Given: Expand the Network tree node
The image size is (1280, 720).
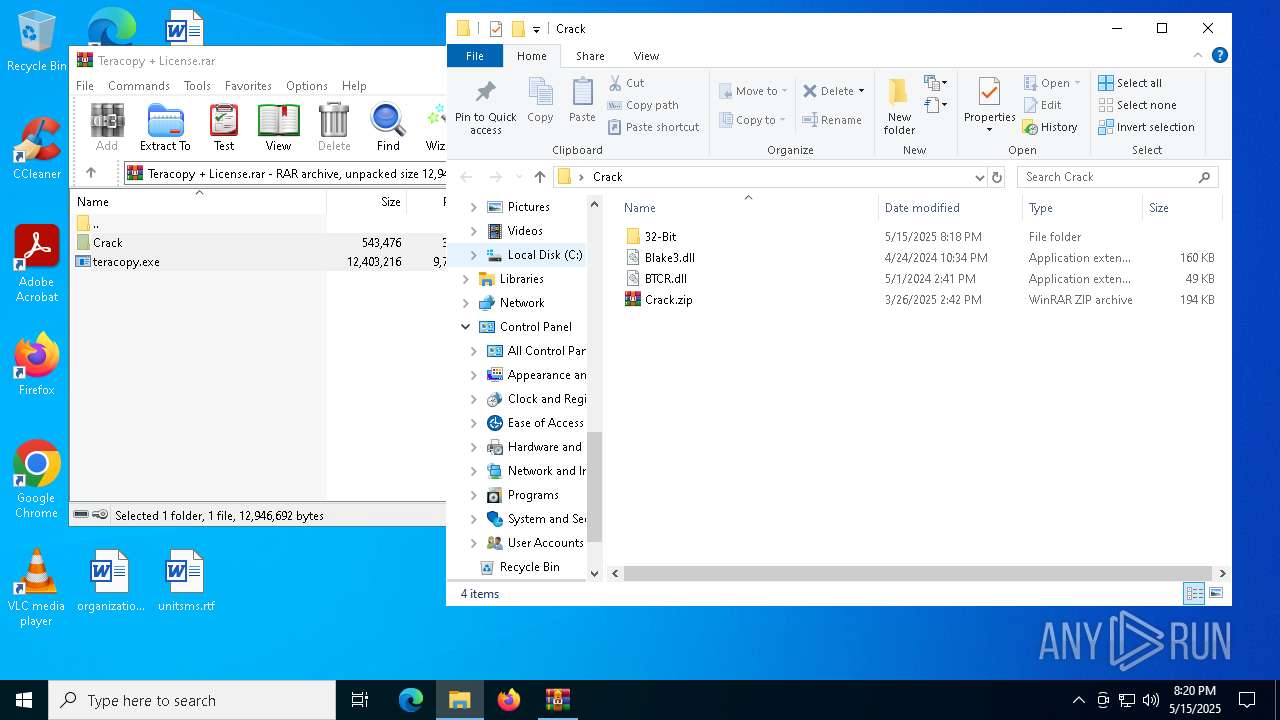Looking at the screenshot, I should (465, 303).
